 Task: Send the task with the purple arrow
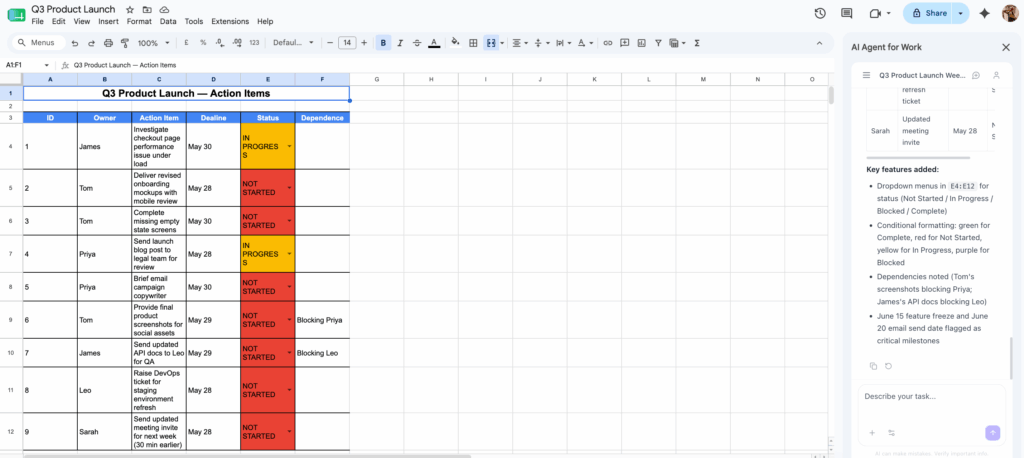point(992,433)
